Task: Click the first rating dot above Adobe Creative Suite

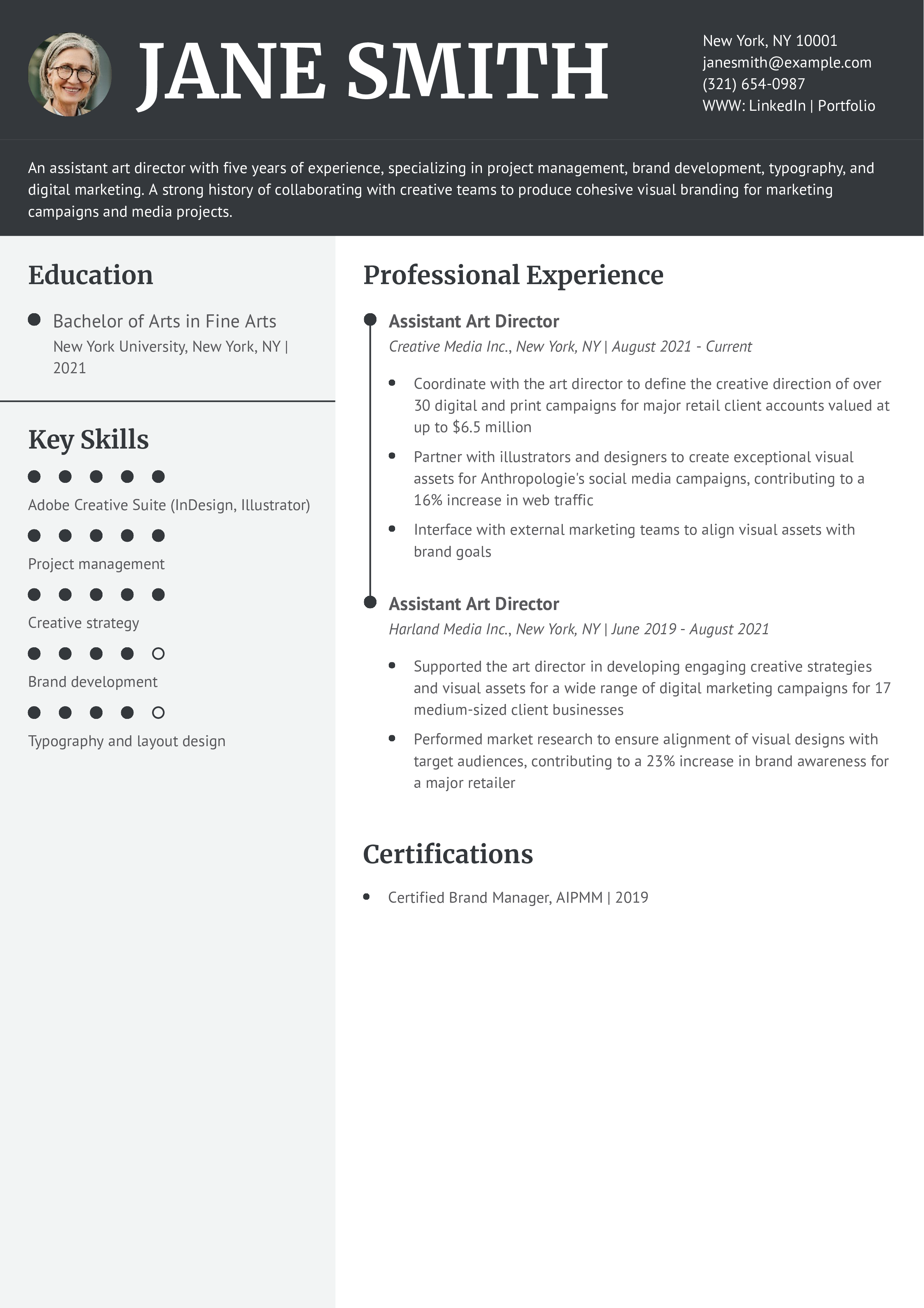Action: 34,476
